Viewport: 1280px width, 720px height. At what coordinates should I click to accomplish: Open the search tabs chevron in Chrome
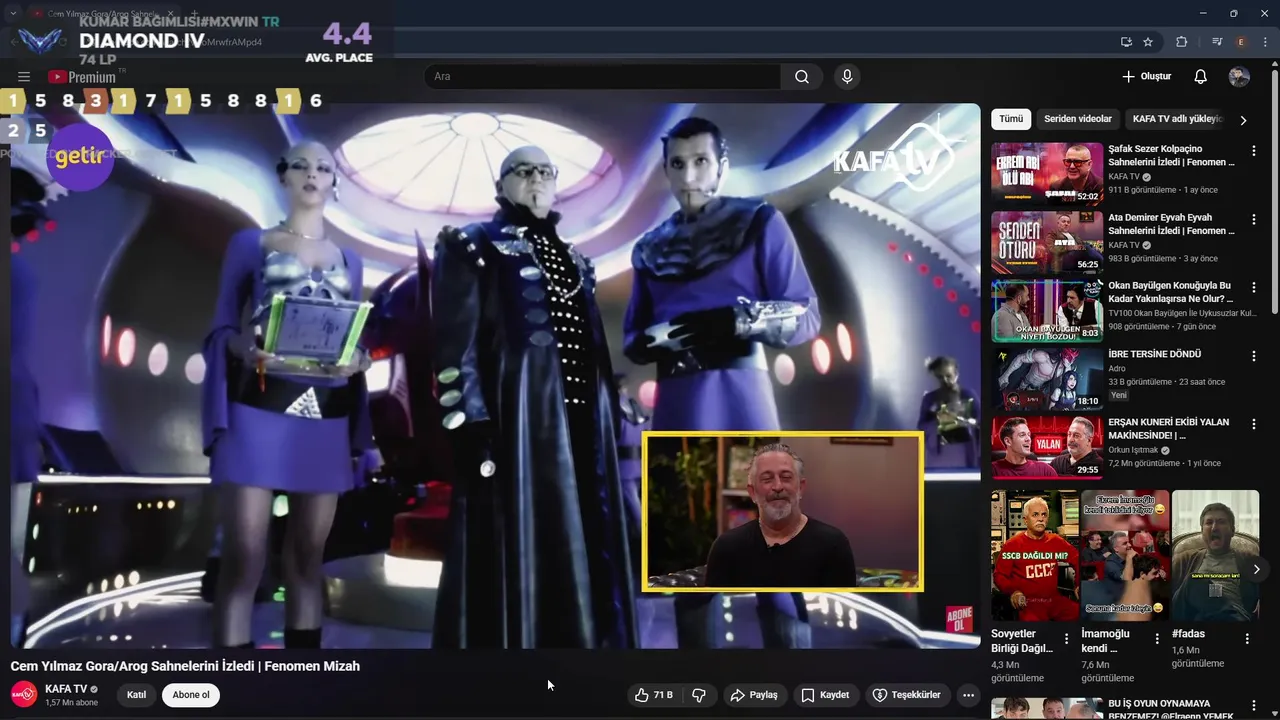pyautogui.click(x=13, y=14)
